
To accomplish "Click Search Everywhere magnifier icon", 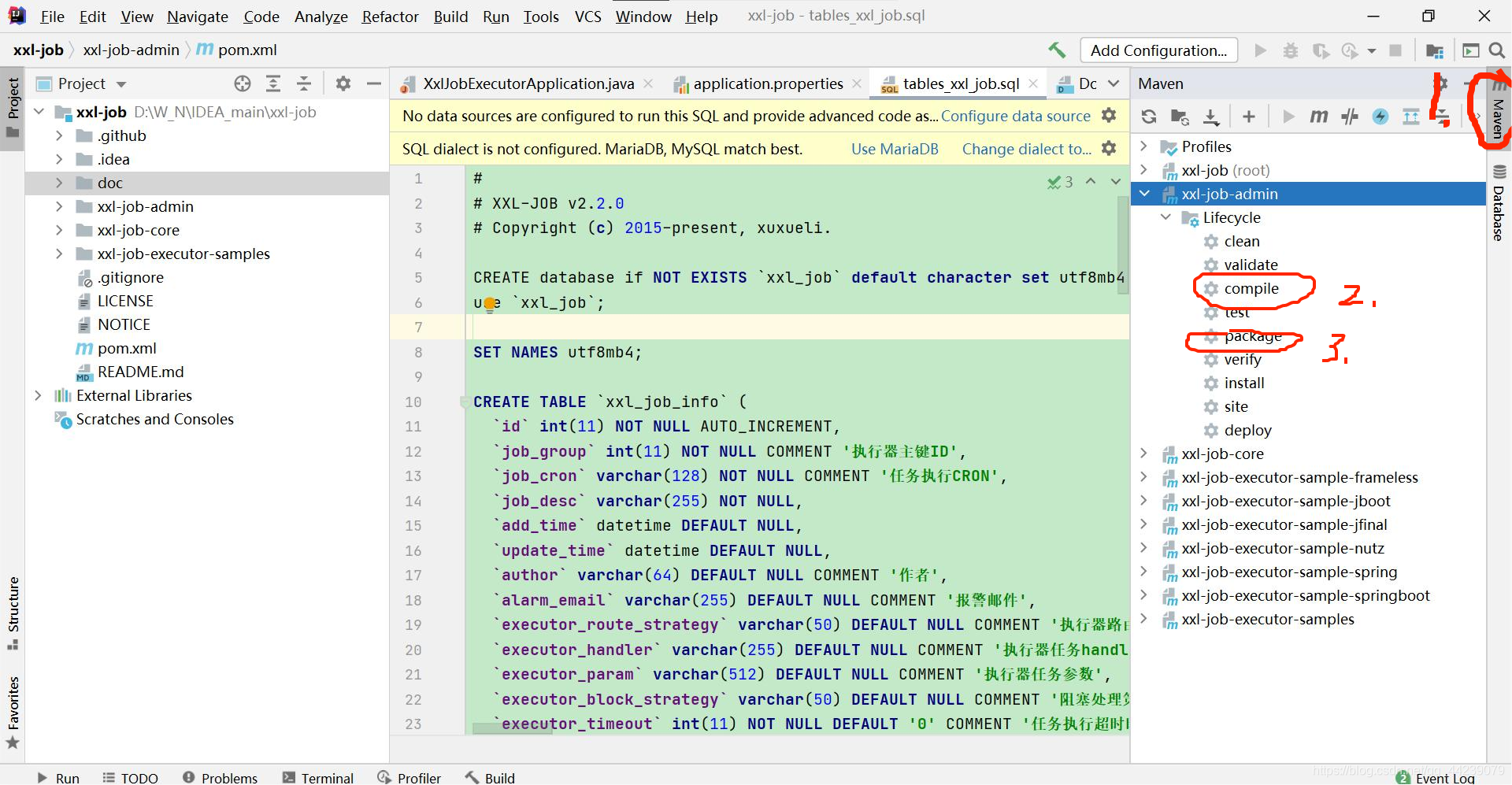I will (1497, 50).
